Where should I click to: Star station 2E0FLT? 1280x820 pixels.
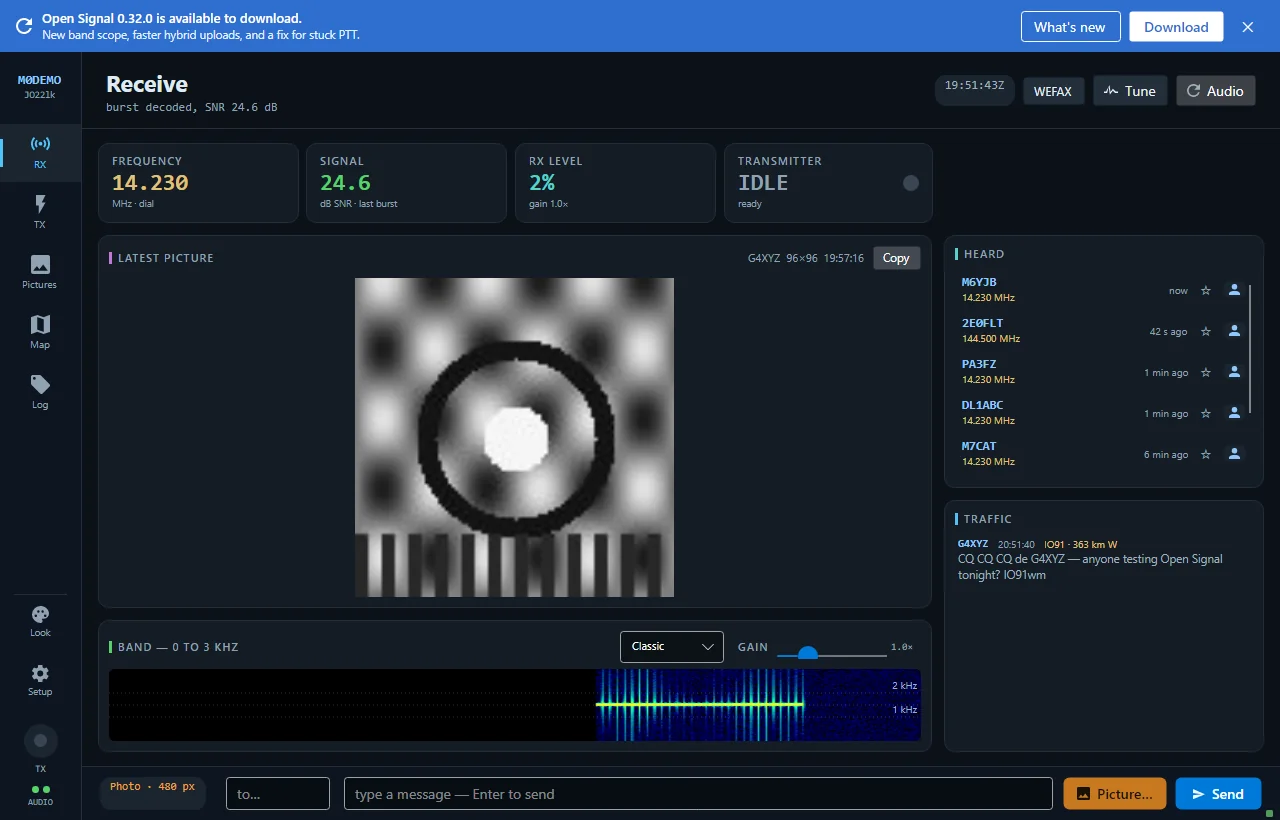point(1206,331)
